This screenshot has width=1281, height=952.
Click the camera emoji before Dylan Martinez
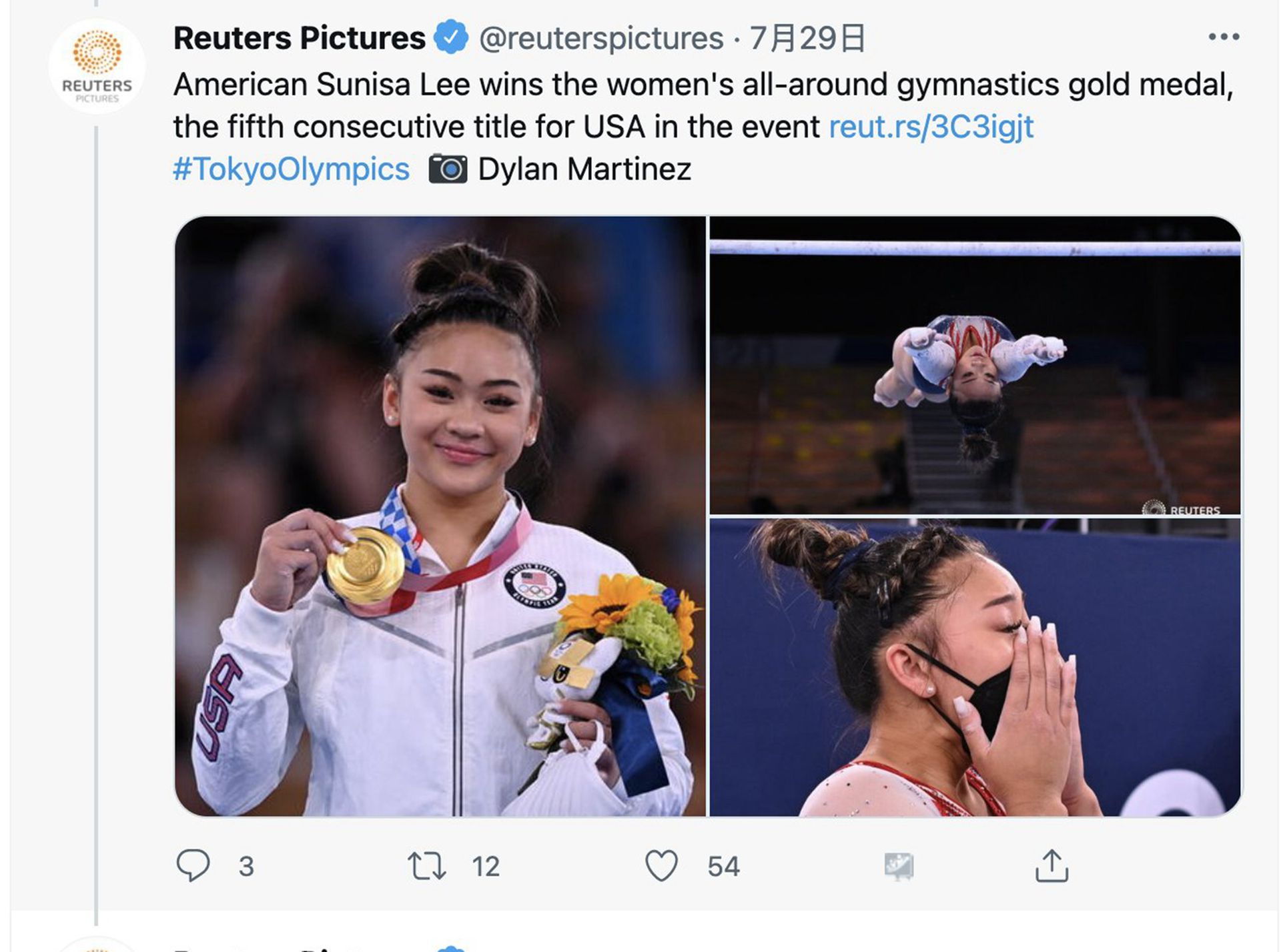[x=448, y=169]
